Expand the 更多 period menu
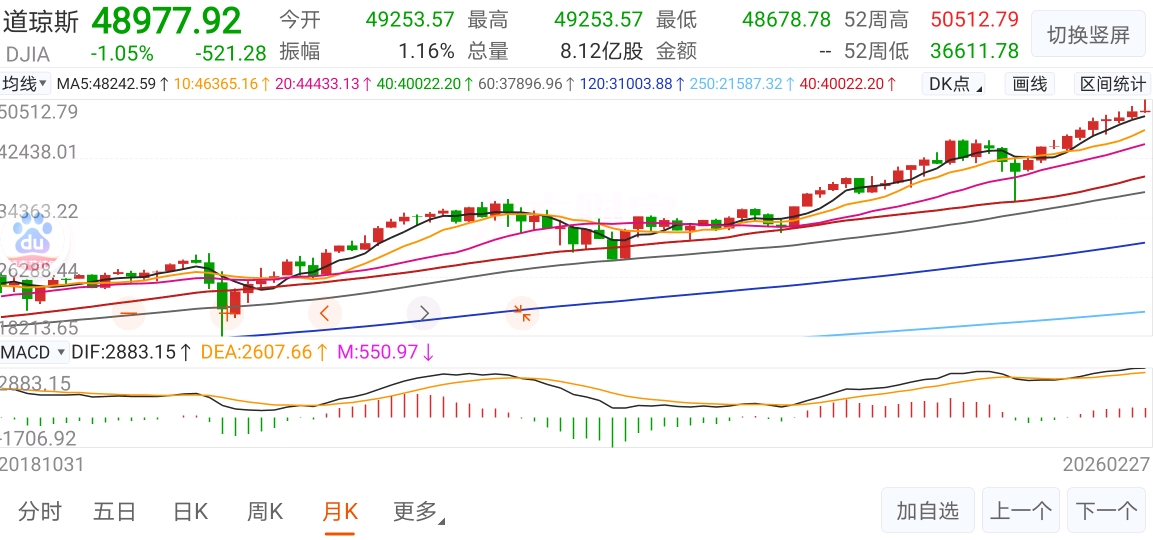1153x540 pixels. tap(419, 511)
